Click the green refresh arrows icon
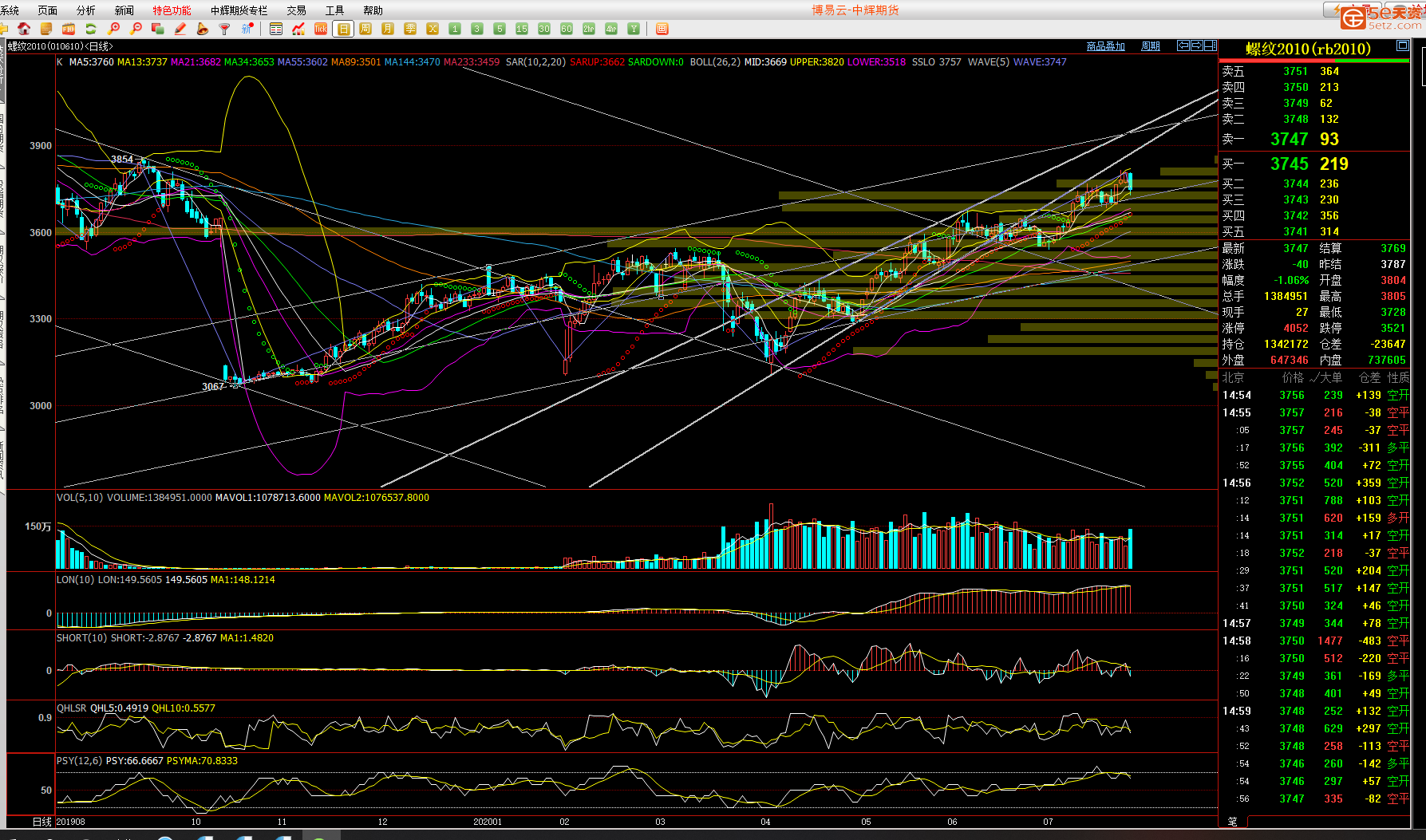Image resolution: width=1426 pixels, height=840 pixels. click(91, 29)
